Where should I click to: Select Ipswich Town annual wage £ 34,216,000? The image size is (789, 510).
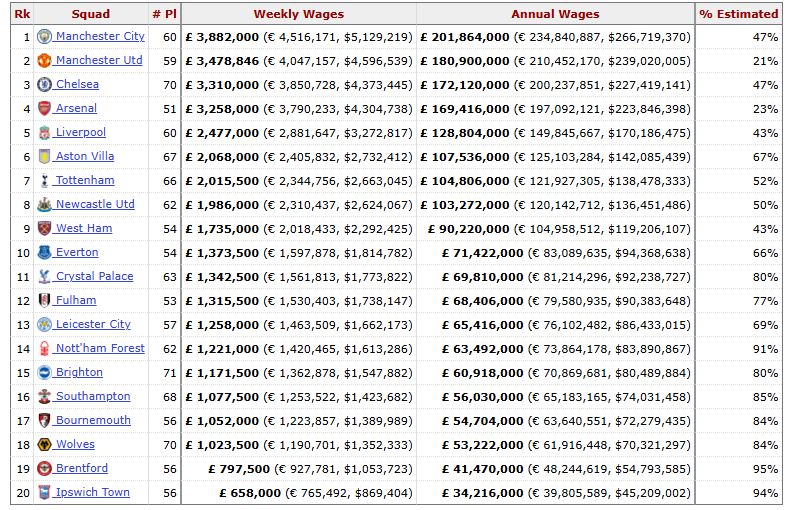[483, 493]
